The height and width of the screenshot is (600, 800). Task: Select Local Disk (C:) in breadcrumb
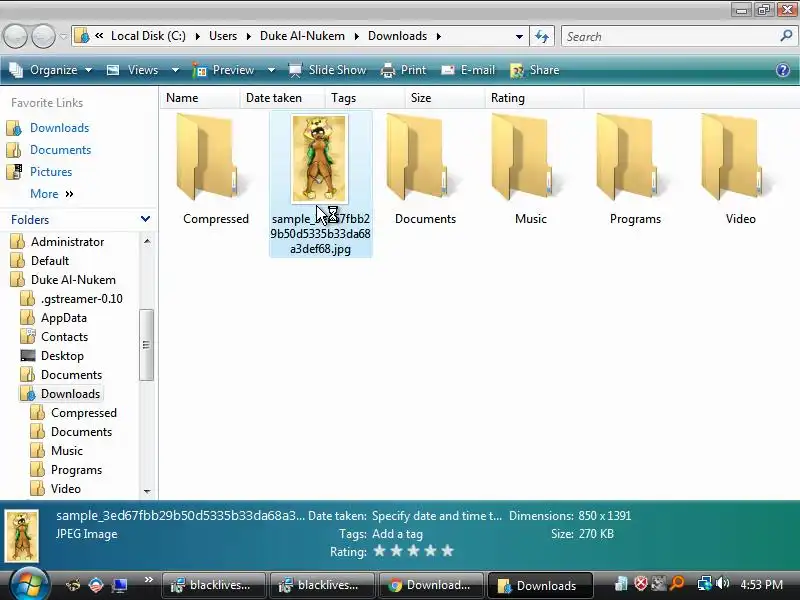(x=148, y=36)
